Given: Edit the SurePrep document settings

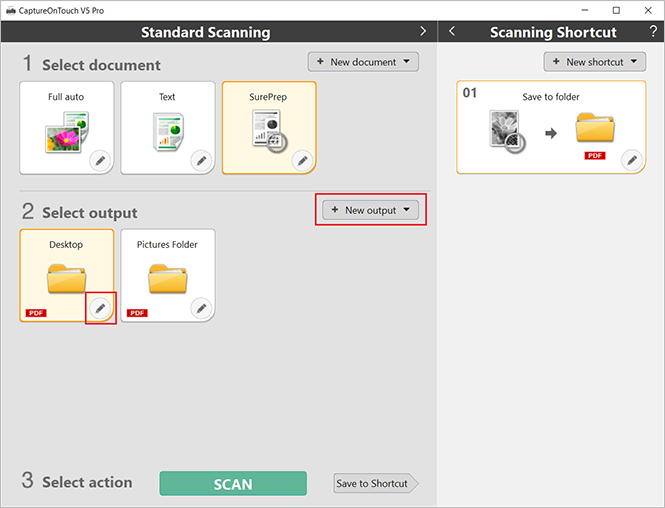Looking at the screenshot, I should [x=302, y=161].
